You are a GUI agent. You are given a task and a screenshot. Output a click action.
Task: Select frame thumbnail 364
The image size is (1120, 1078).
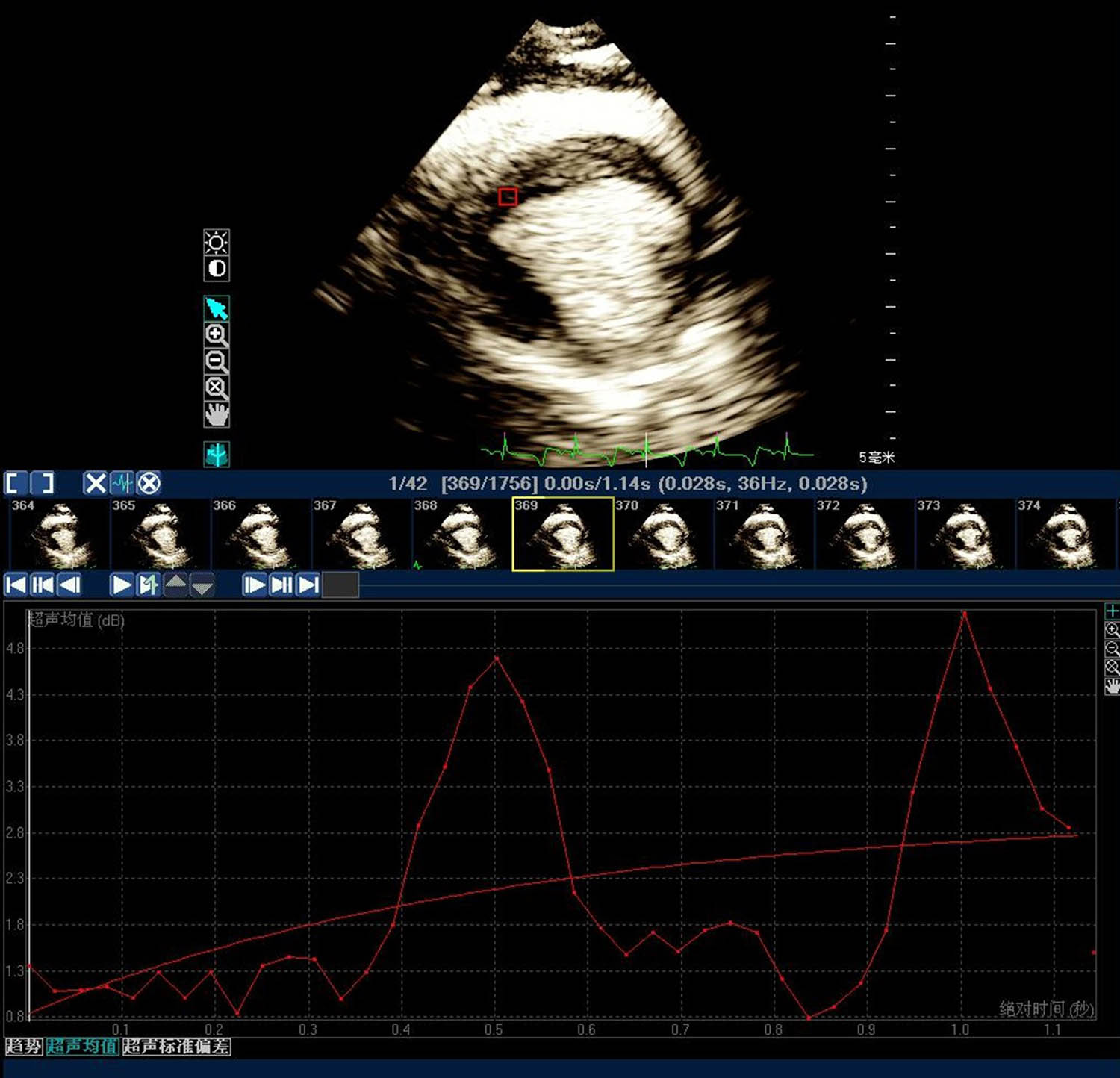(59, 534)
